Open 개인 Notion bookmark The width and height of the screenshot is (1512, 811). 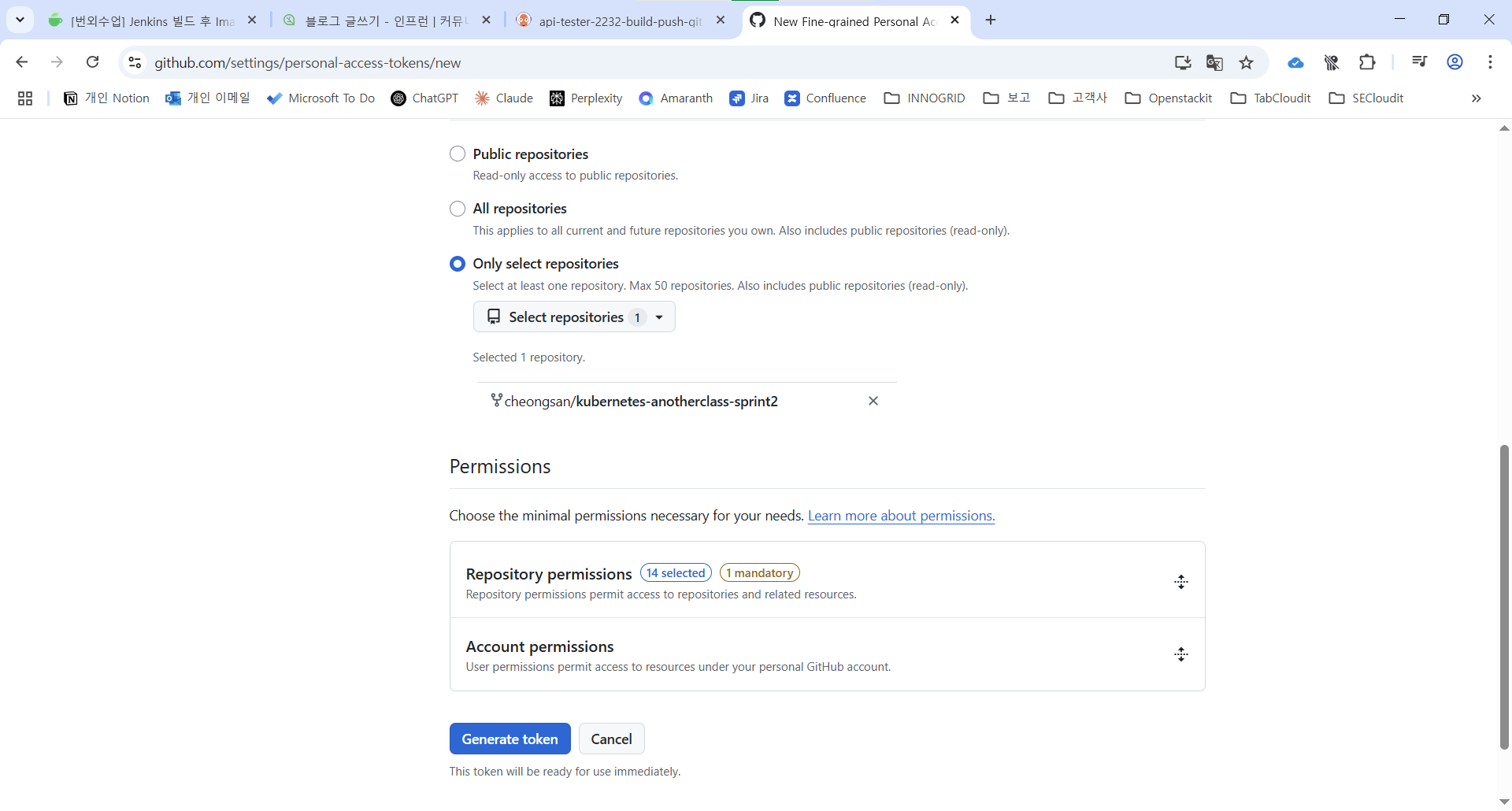106,98
